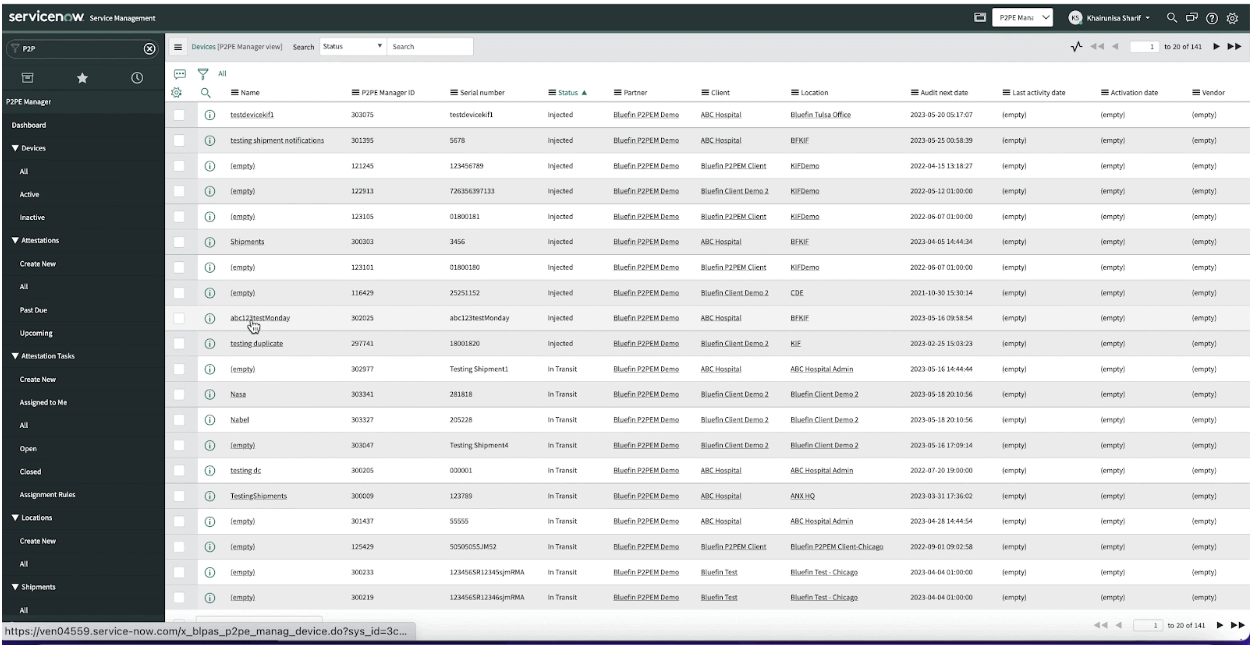
Task: Collapse the Devices navigator section
Action: point(29,148)
